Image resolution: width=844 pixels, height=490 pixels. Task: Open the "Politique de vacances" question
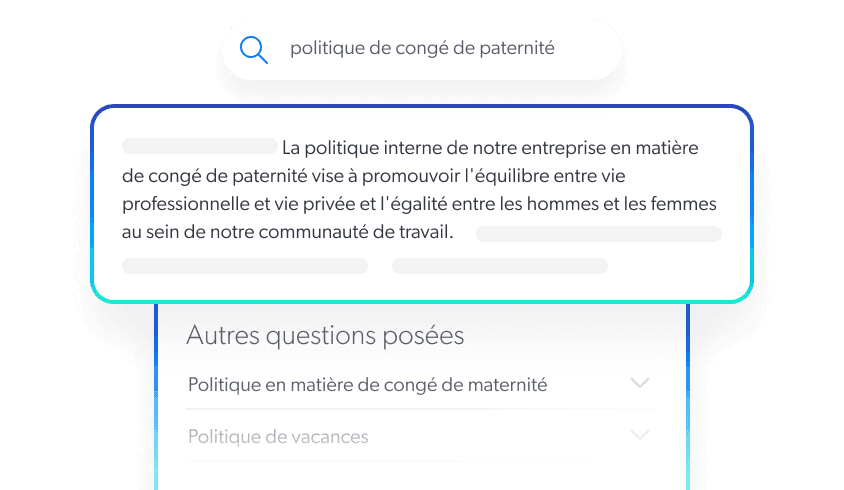(x=278, y=437)
